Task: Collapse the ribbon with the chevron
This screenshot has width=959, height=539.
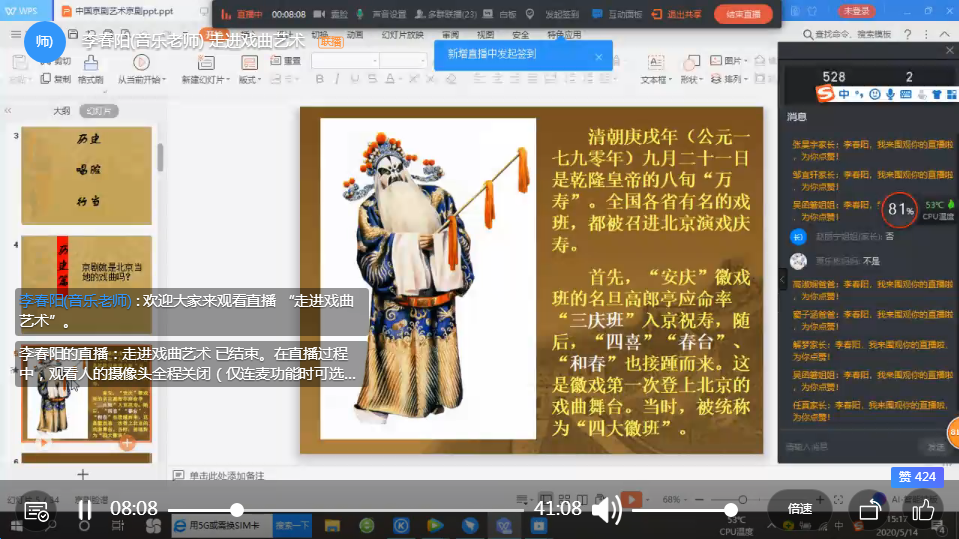Action: (945, 34)
